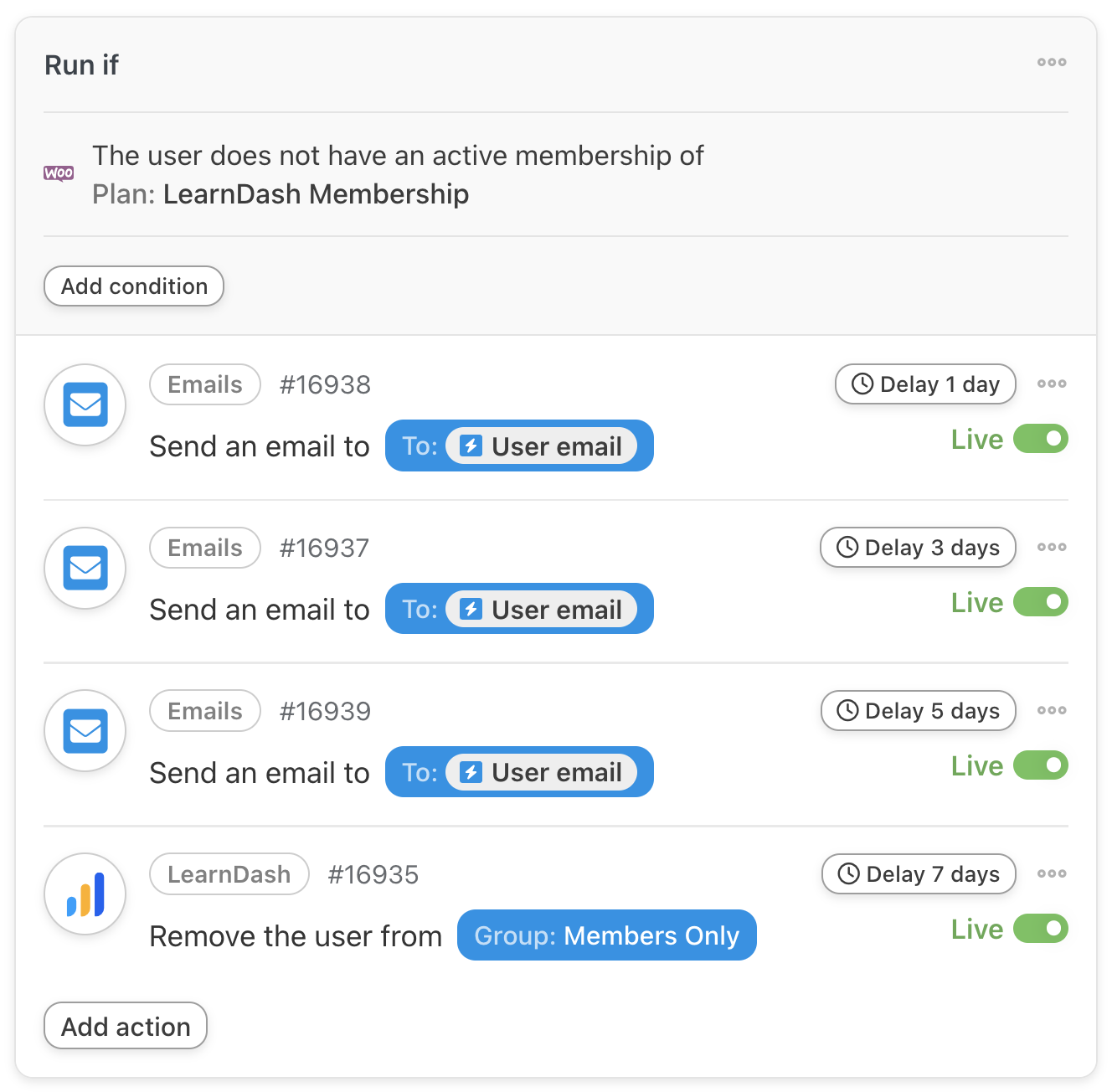The height and width of the screenshot is (1092, 1112).
Task: Click the WooCommerce icon beside the membership condition
Action: click(x=59, y=173)
